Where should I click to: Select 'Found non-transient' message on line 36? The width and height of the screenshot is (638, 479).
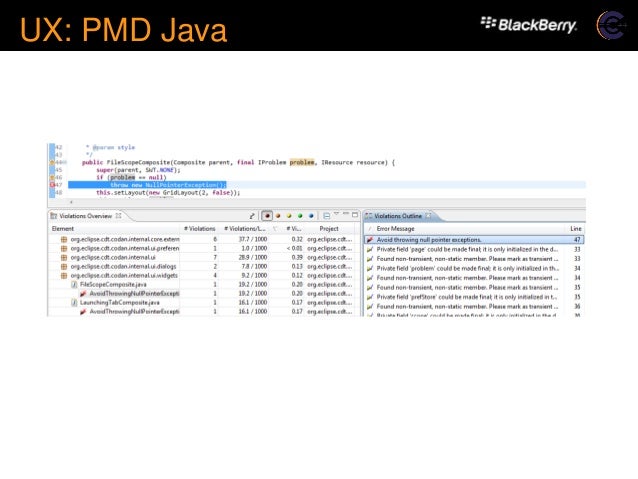(x=474, y=306)
